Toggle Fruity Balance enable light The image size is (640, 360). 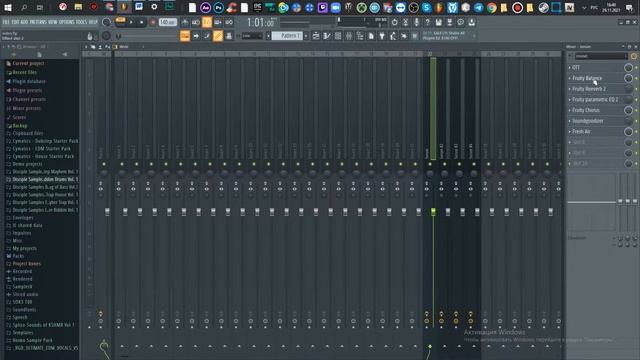[x=636, y=78]
